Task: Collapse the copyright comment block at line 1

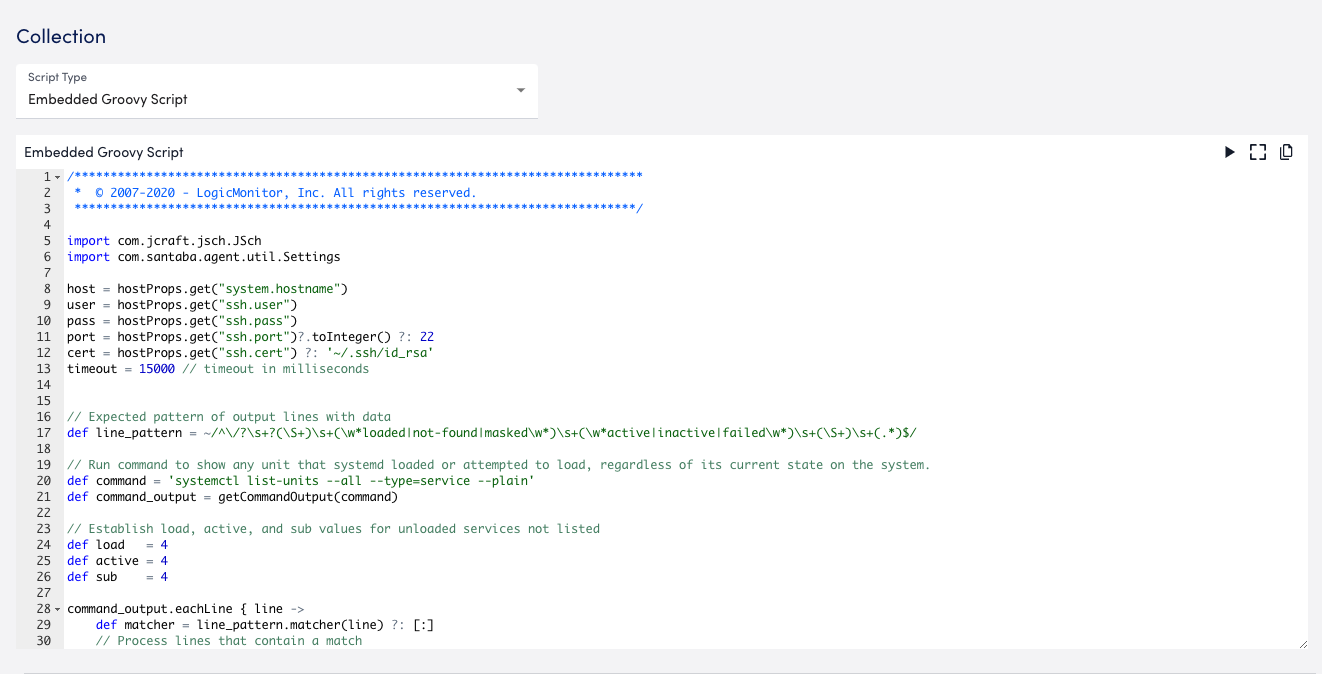Action: pyautogui.click(x=55, y=176)
